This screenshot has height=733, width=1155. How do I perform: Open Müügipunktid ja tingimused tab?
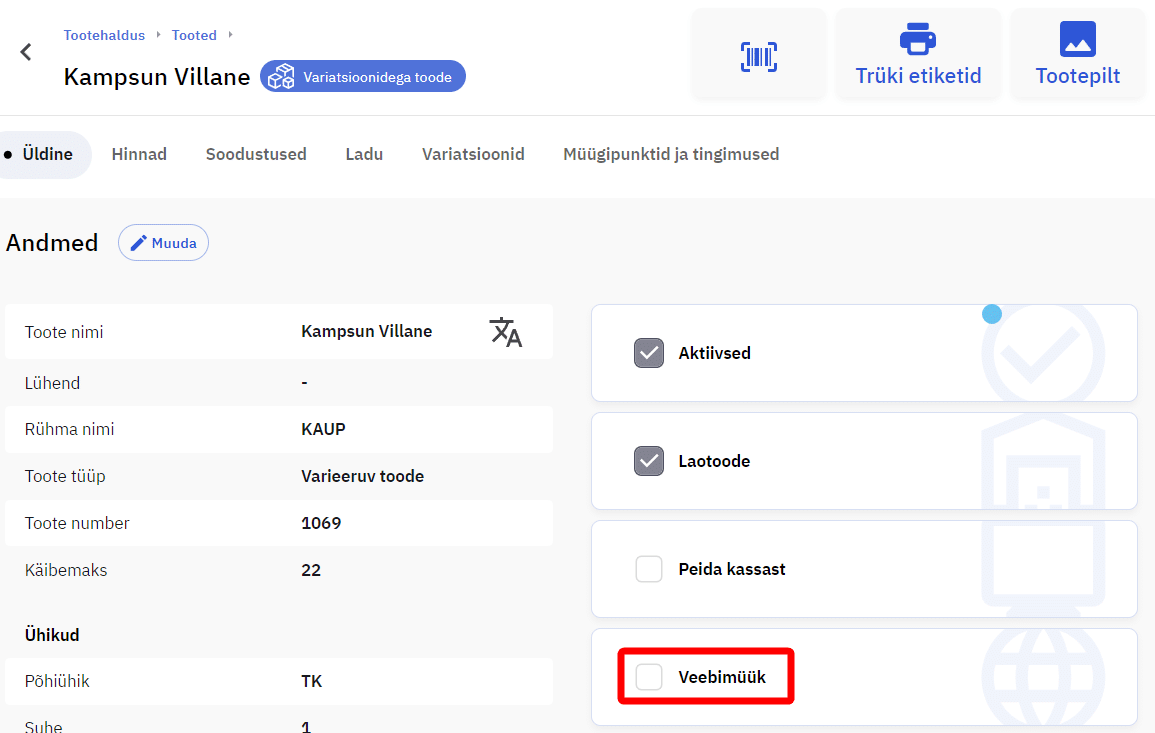point(671,154)
